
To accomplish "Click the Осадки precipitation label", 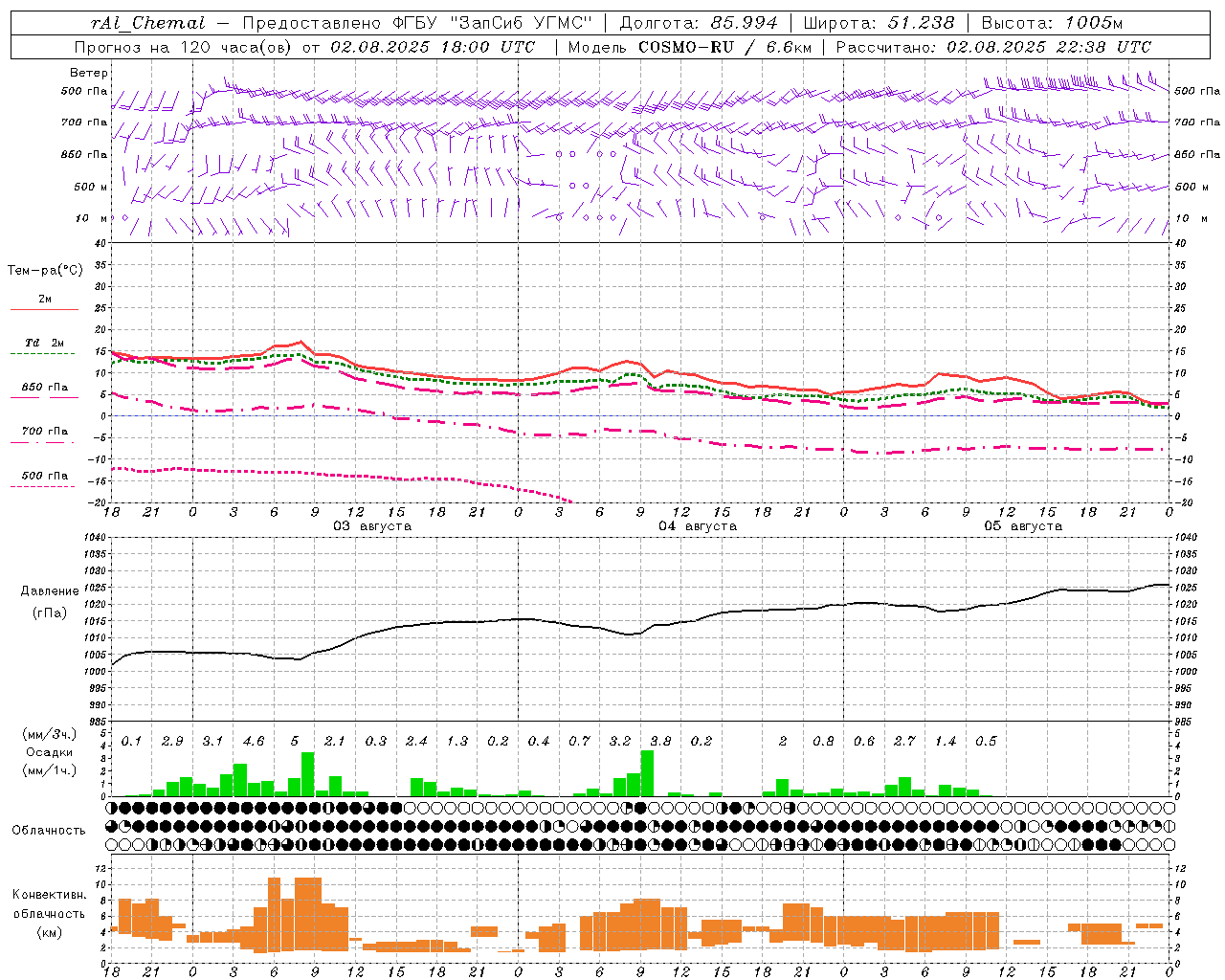I will coord(49,752).
